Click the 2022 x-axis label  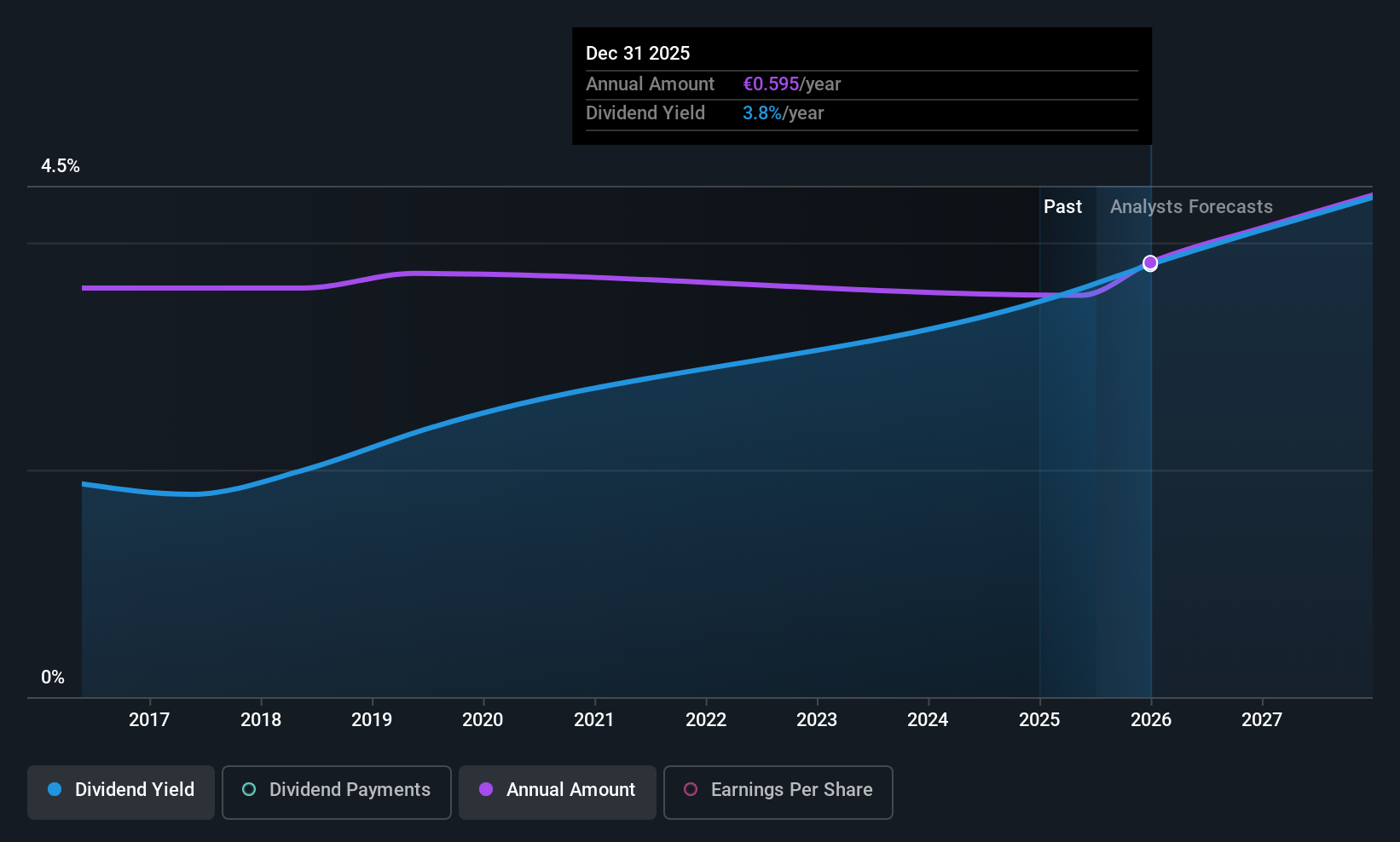706,720
